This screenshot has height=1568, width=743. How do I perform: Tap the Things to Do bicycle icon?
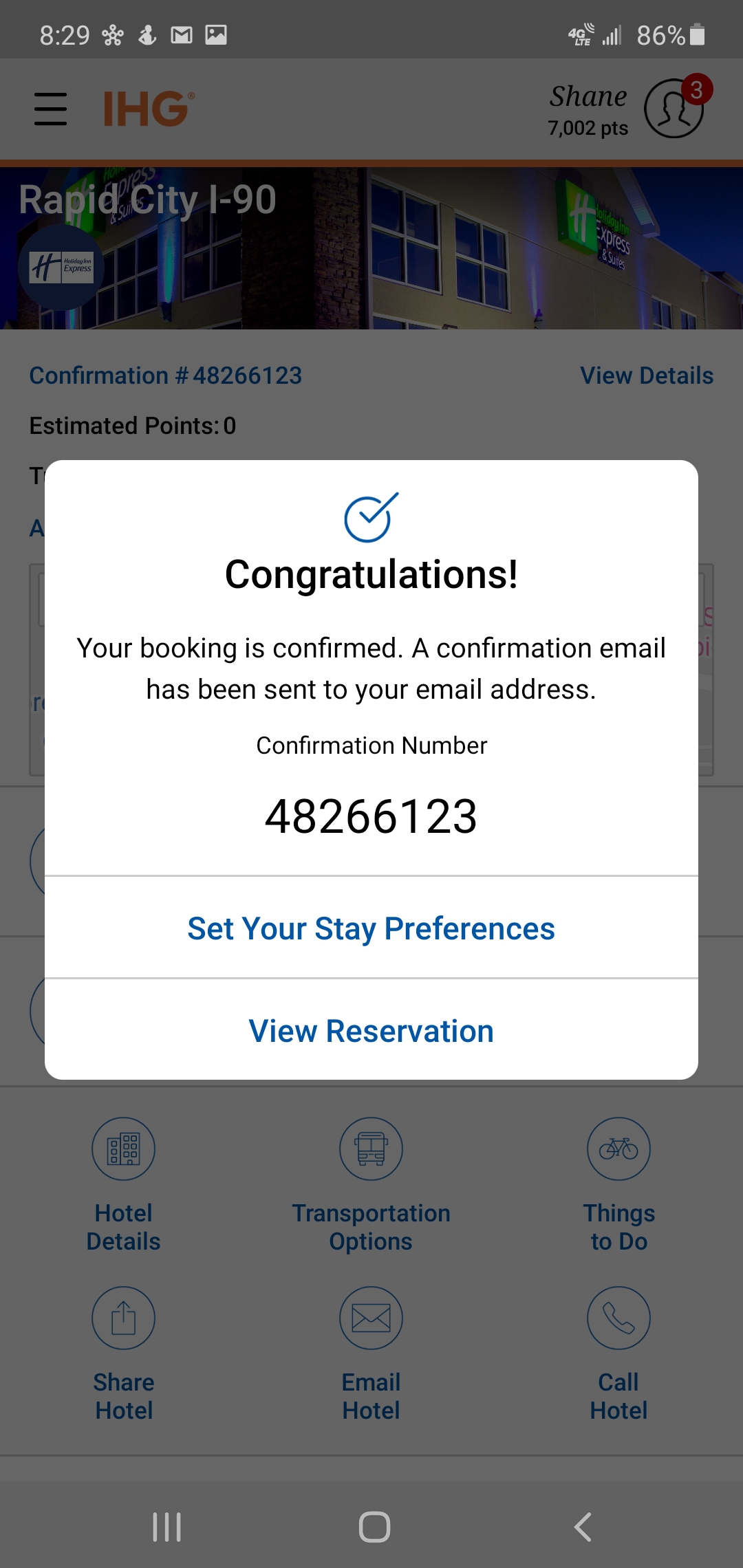[618, 1149]
